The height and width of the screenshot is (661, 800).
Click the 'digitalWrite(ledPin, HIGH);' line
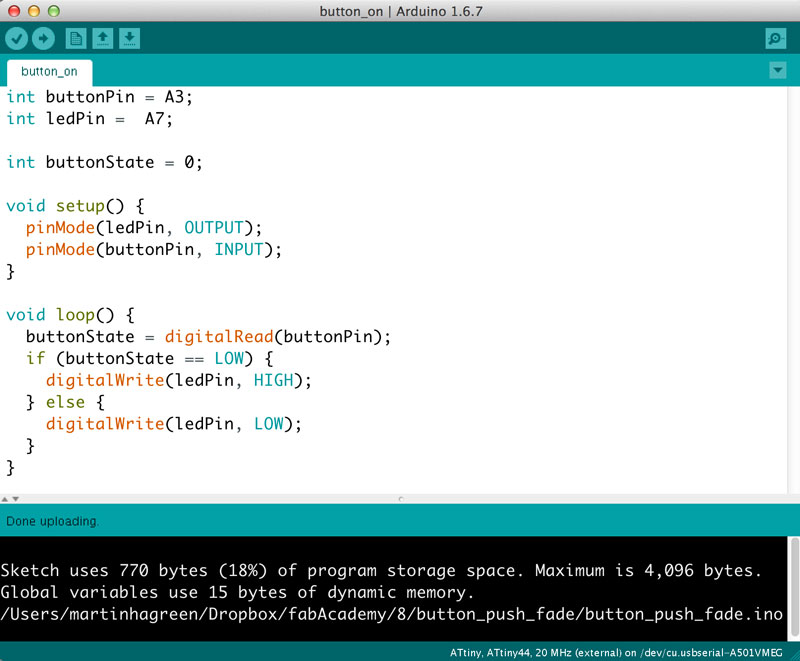[x=179, y=380]
